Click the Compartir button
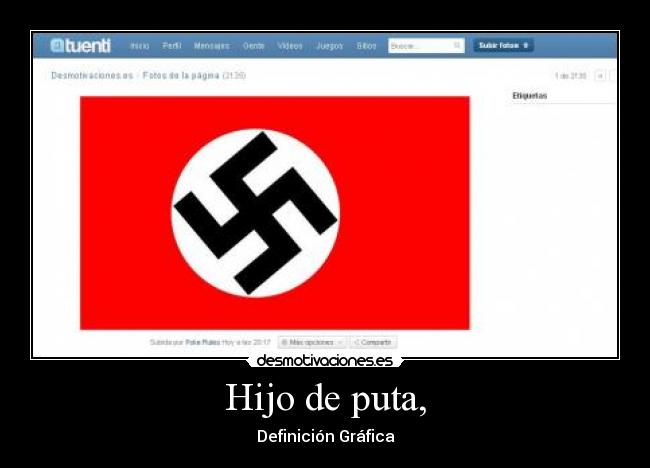650x468 pixels. coord(373,342)
